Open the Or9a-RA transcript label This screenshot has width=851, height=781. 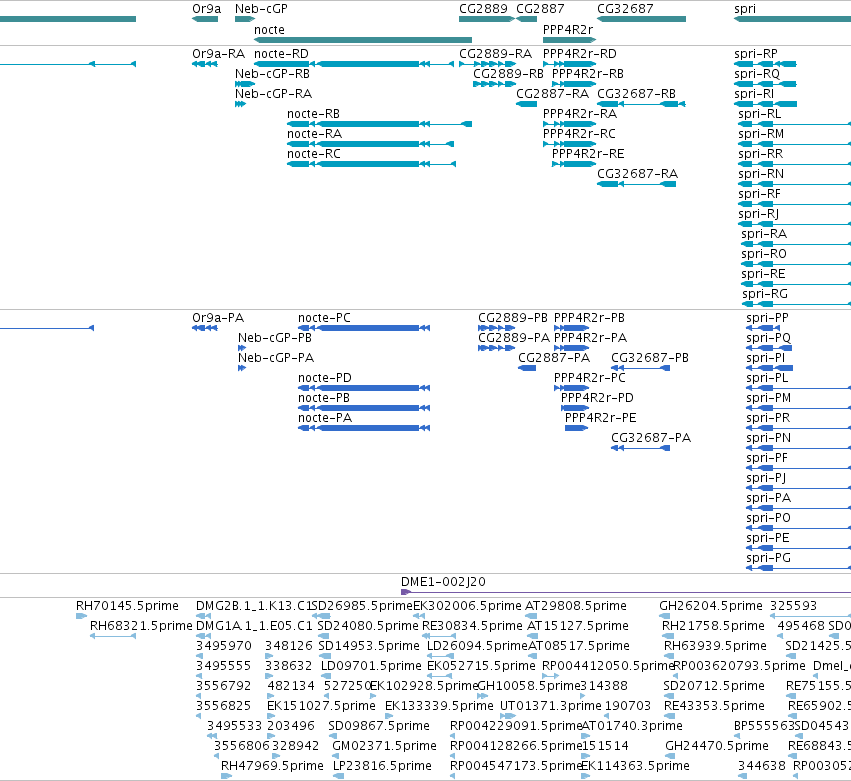coord(218,54)
